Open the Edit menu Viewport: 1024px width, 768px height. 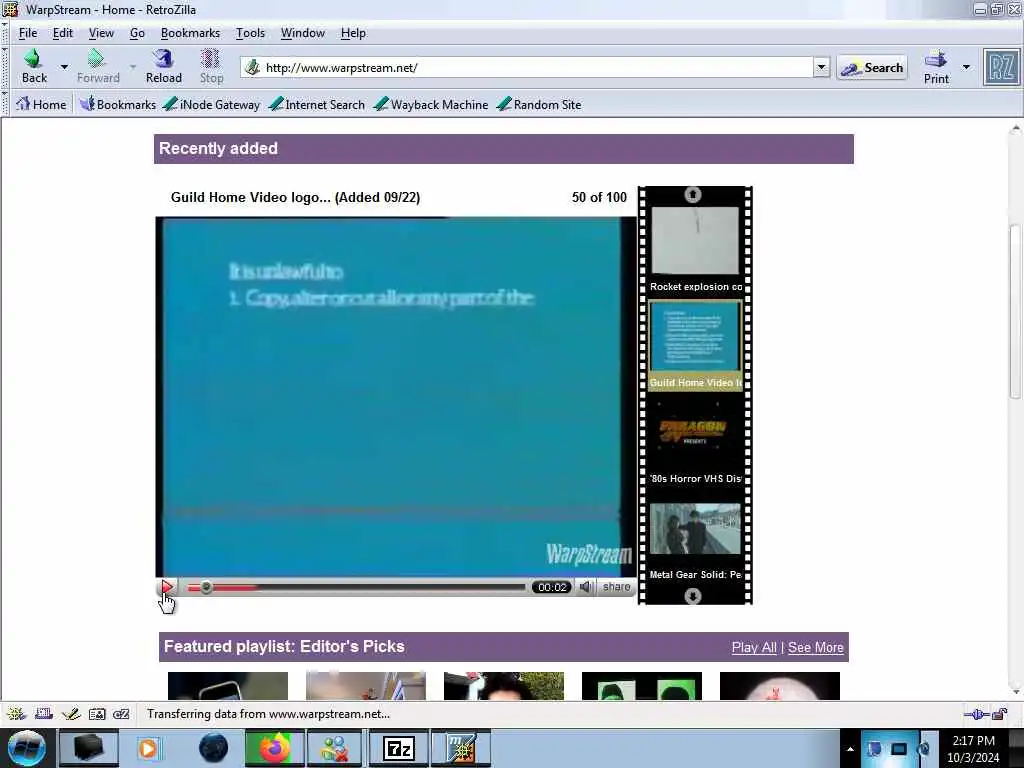pos(63,33)
